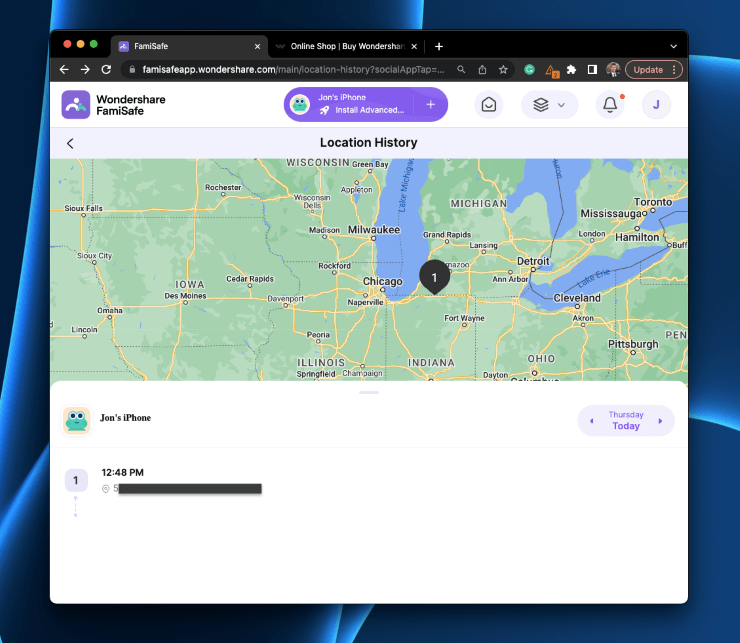Click Chicago label on the map
Viewport: 740px width, 643px height.
(x=383, y=281)
